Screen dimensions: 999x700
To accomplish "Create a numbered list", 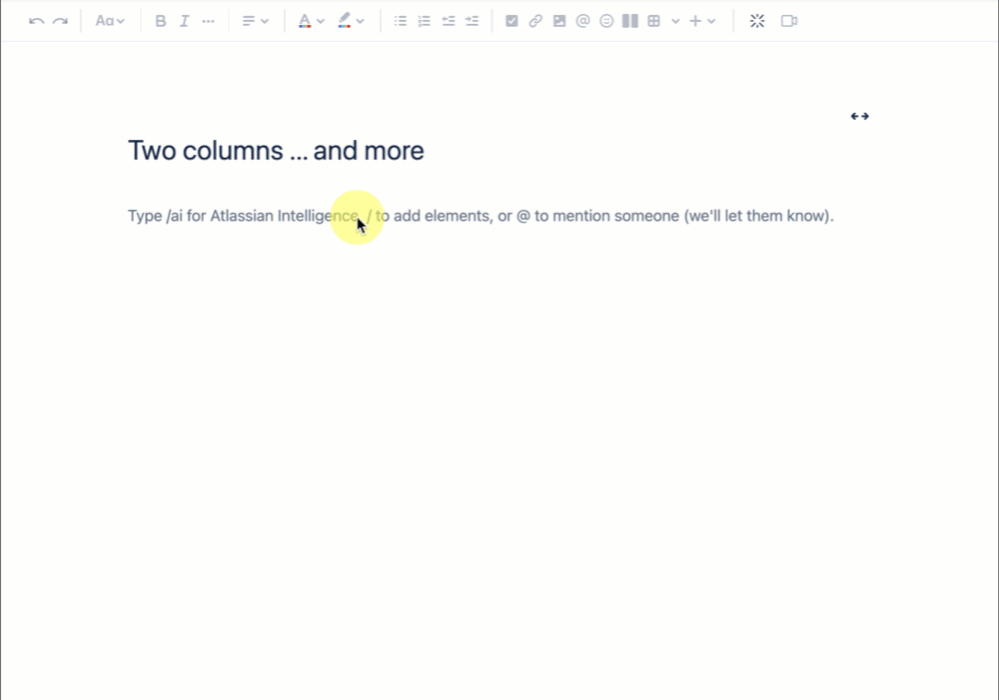I will [x=423, y=20].
